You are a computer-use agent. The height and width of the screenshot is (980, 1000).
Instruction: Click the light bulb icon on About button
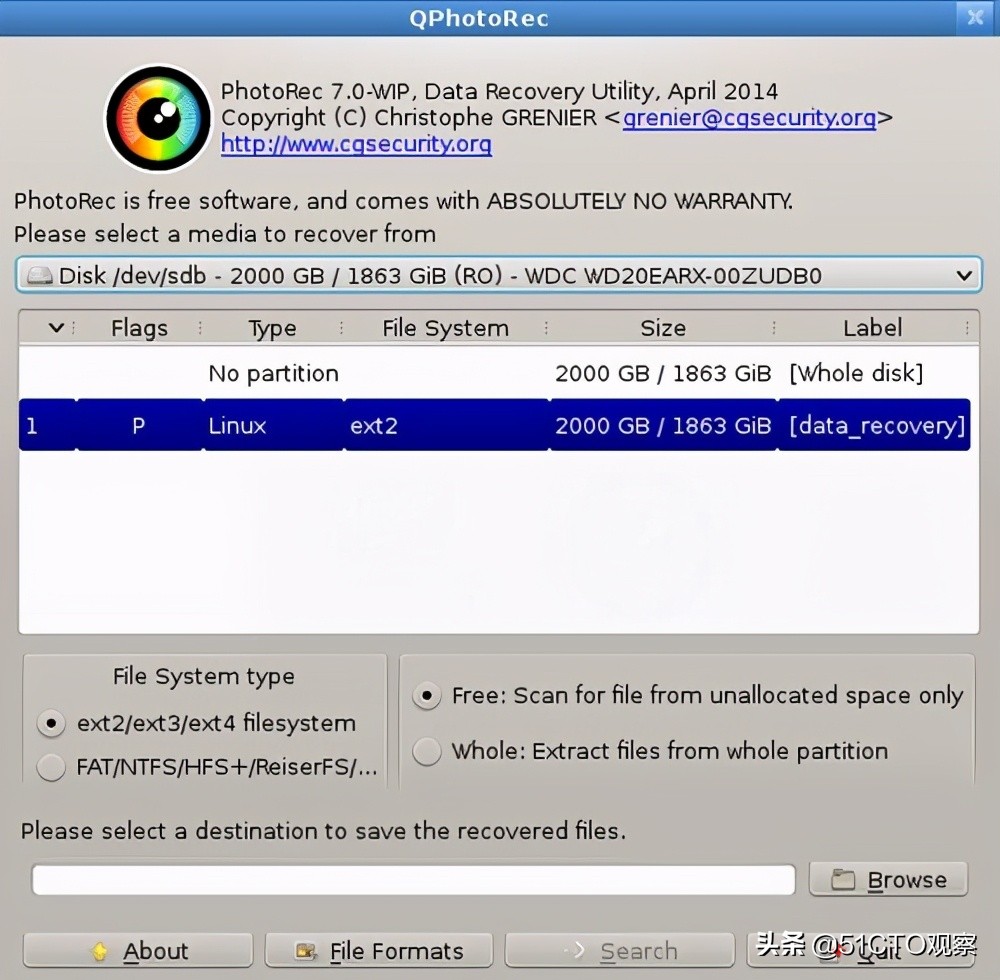99,951
